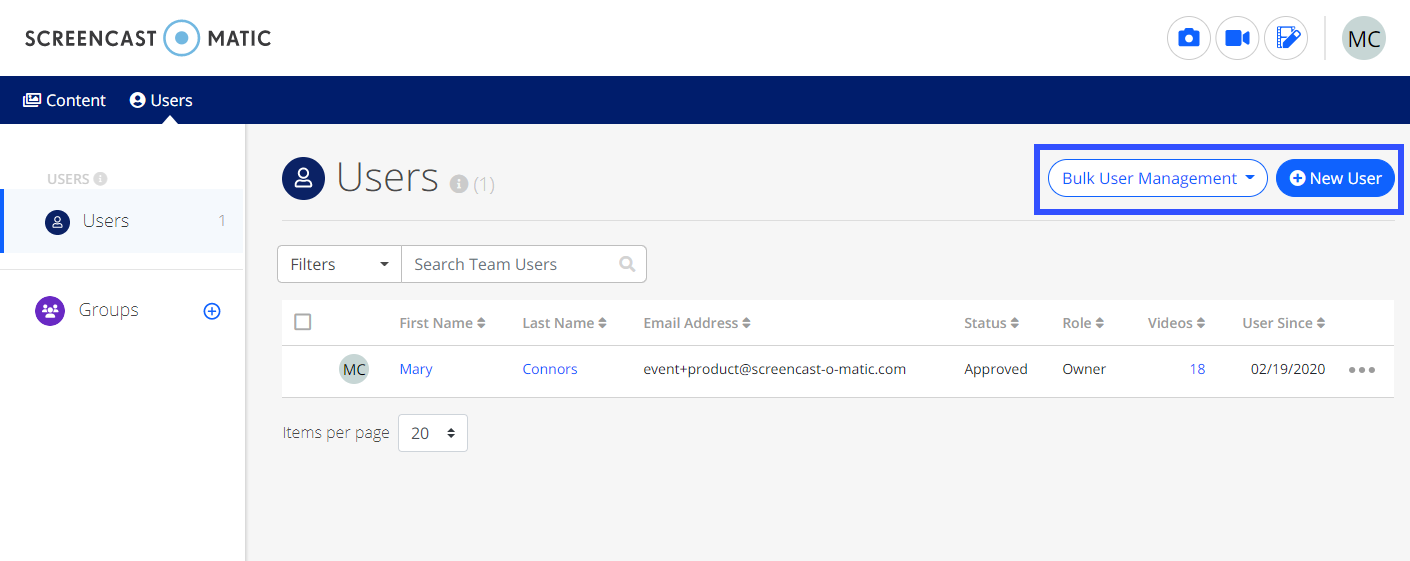
Task: Open the video recorder icon
Action: tap(1237, 39)
